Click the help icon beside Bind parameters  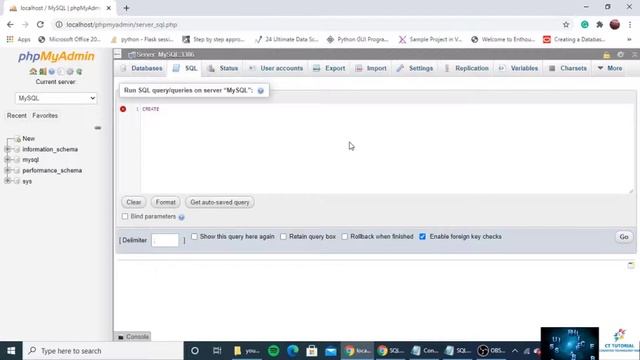[x=182, y=217]
